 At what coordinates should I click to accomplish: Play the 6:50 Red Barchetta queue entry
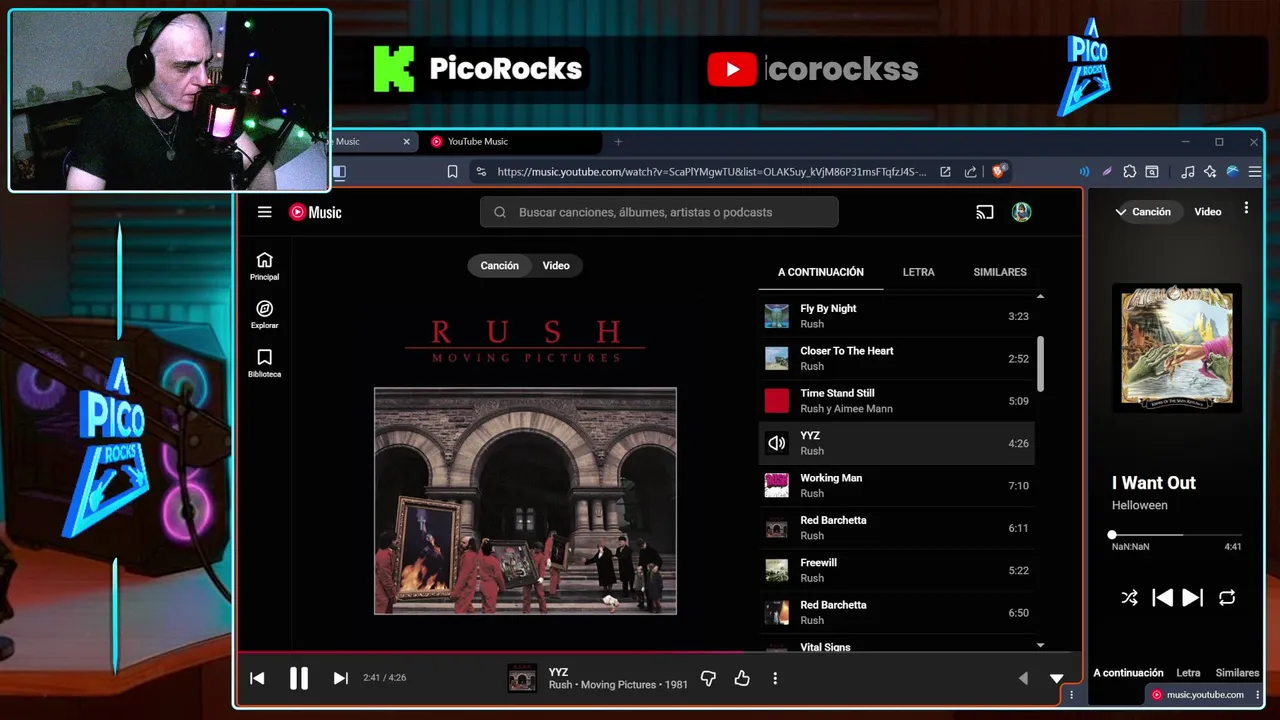897,612
